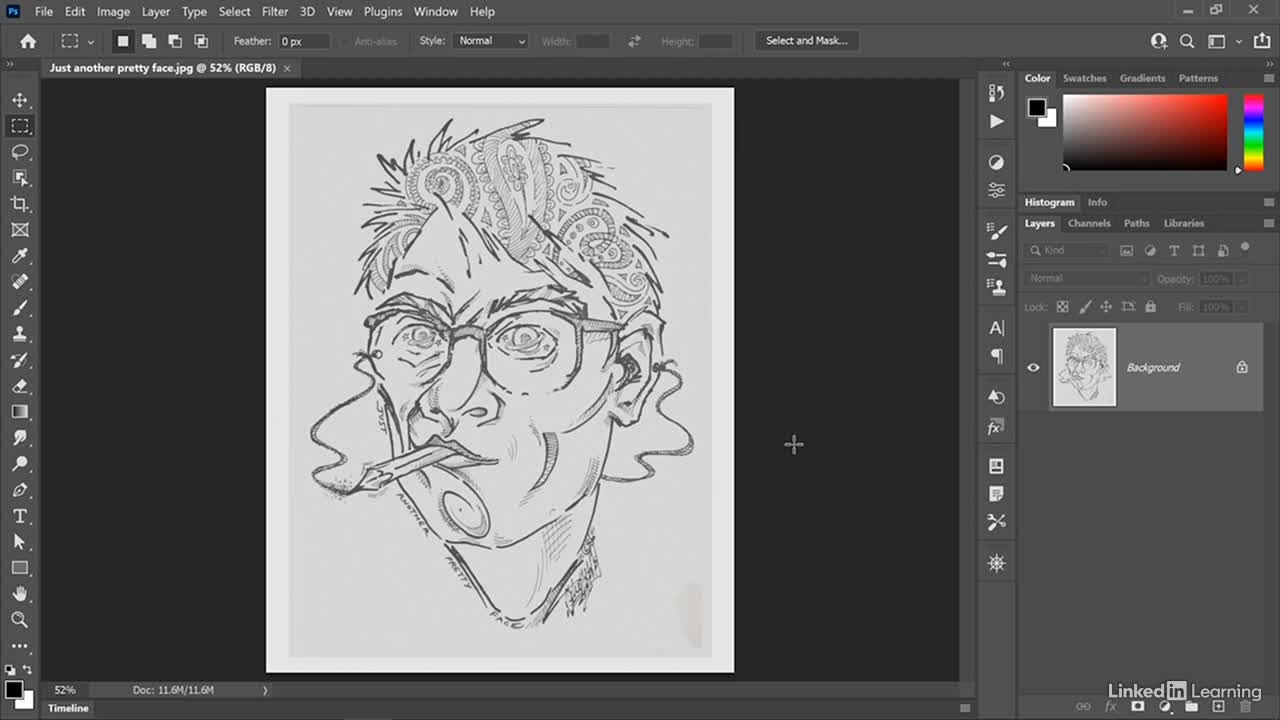Select the Frame tool

[20, 230]
